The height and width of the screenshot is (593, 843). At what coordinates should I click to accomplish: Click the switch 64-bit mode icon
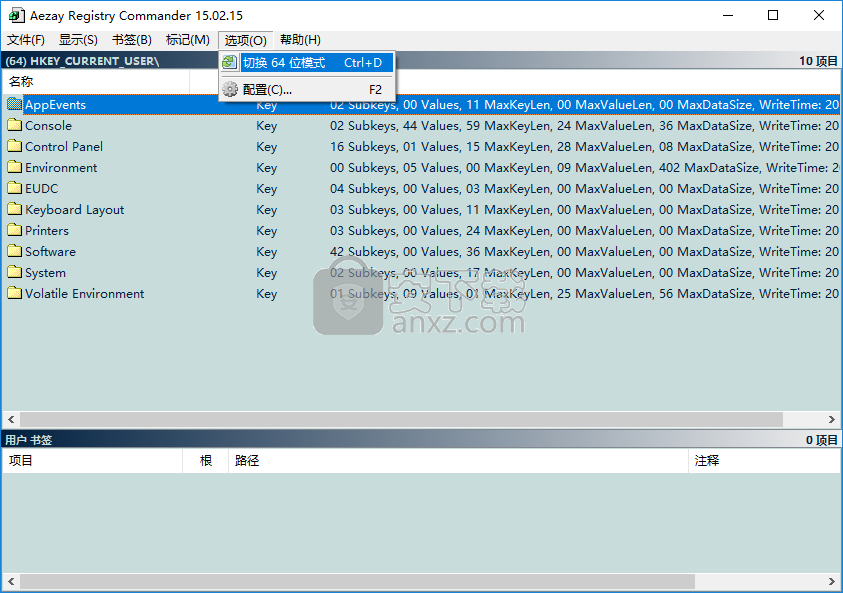pos(230,62)
